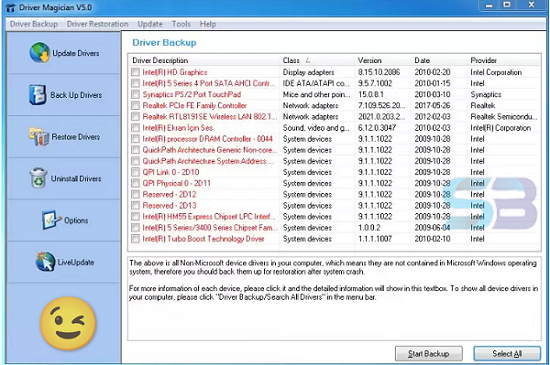
Task: Click the Uninstall Drivers recycle bin icon
Action: click(x=38, y=178)
